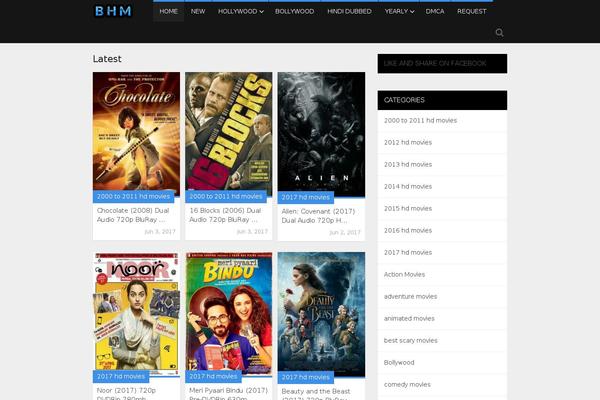Viewport: 600px width, 400px height.
Task: Open the Meri Pyaari Bindu poster
Action: tap(229, 312)
